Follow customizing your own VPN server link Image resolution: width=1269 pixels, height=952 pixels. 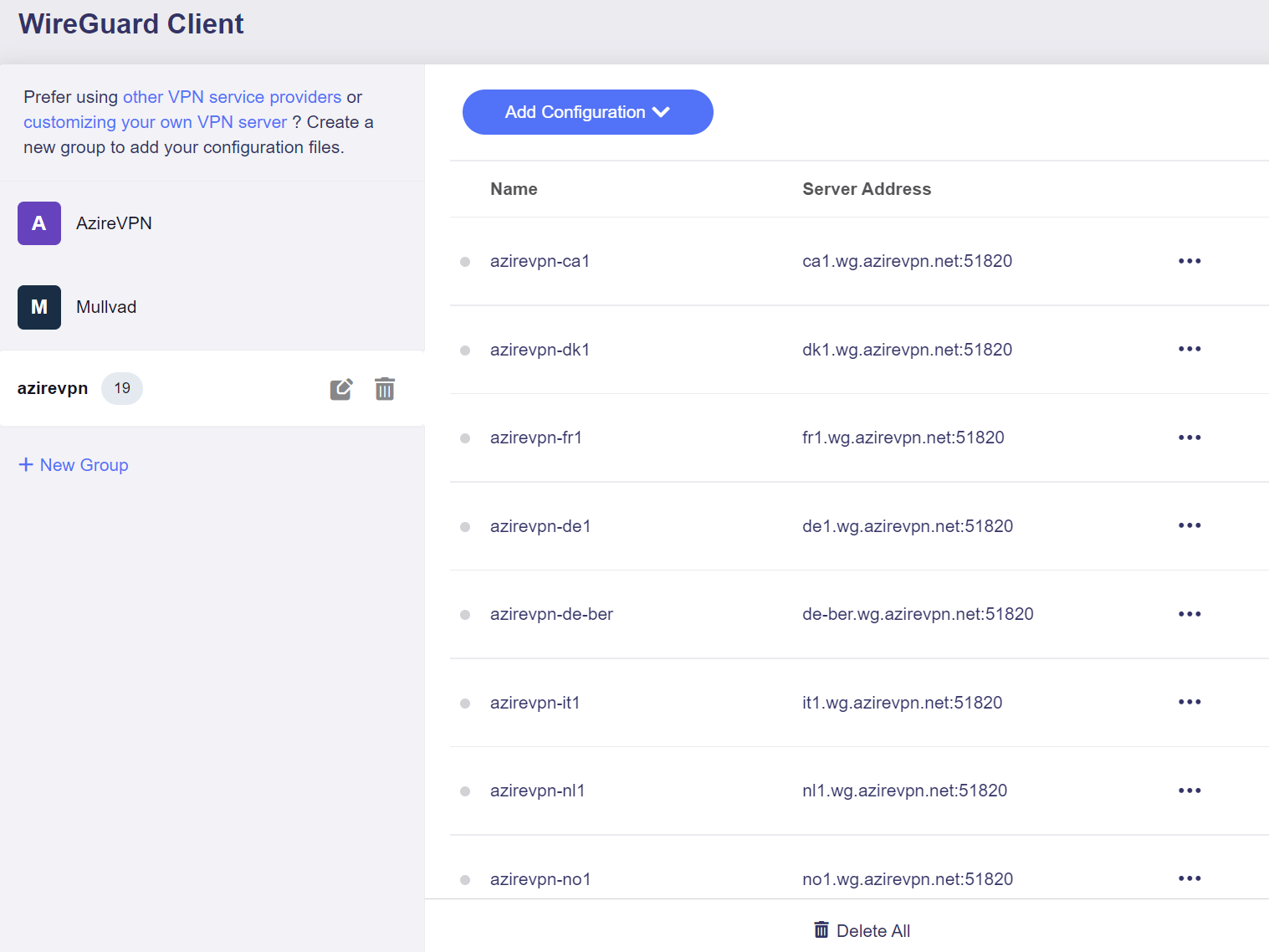pyautogui.click(x=155, y=122)
